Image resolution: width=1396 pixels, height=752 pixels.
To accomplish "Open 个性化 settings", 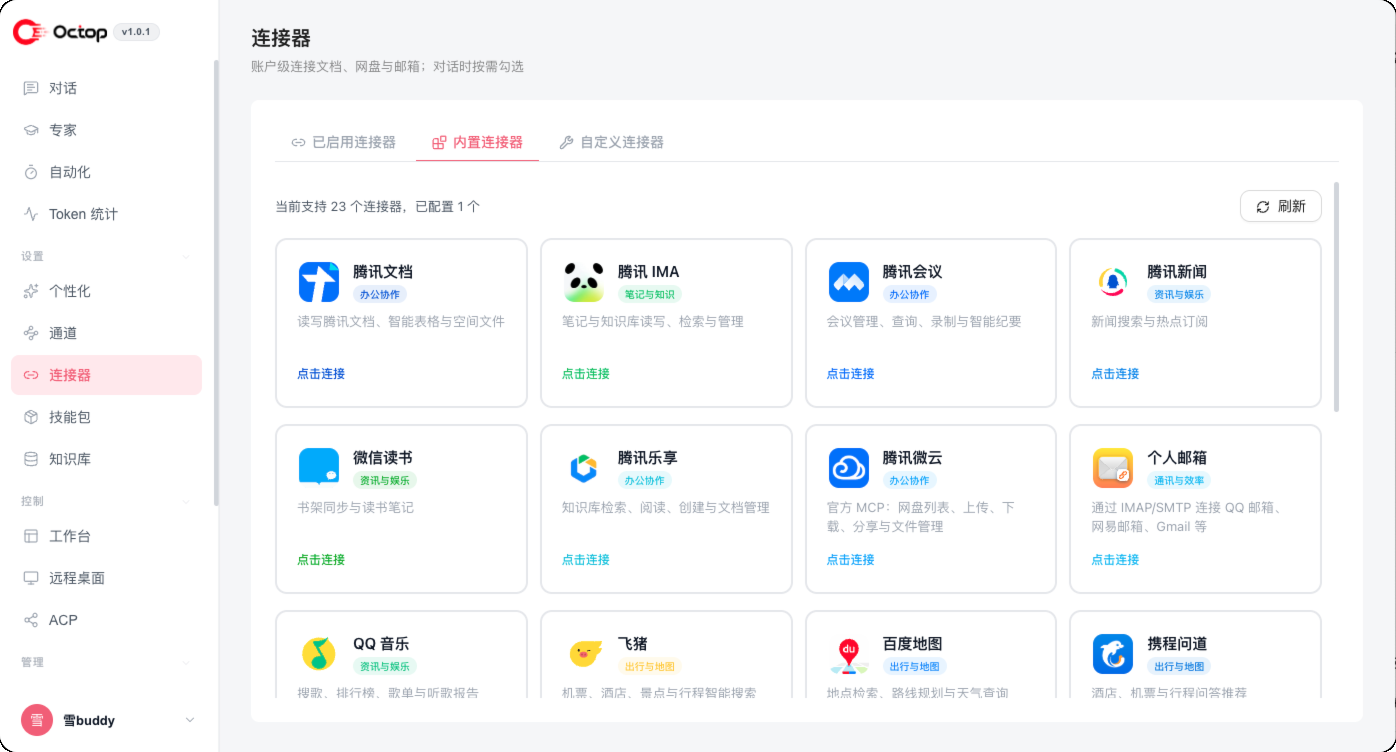I will tap(106, 291).
